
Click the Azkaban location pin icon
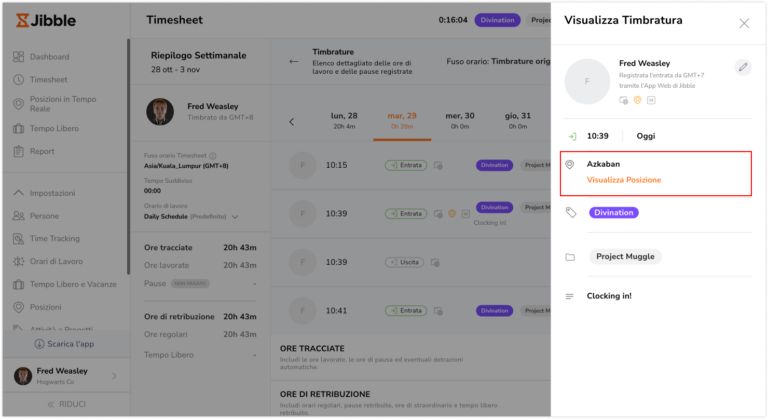[570, 164]
